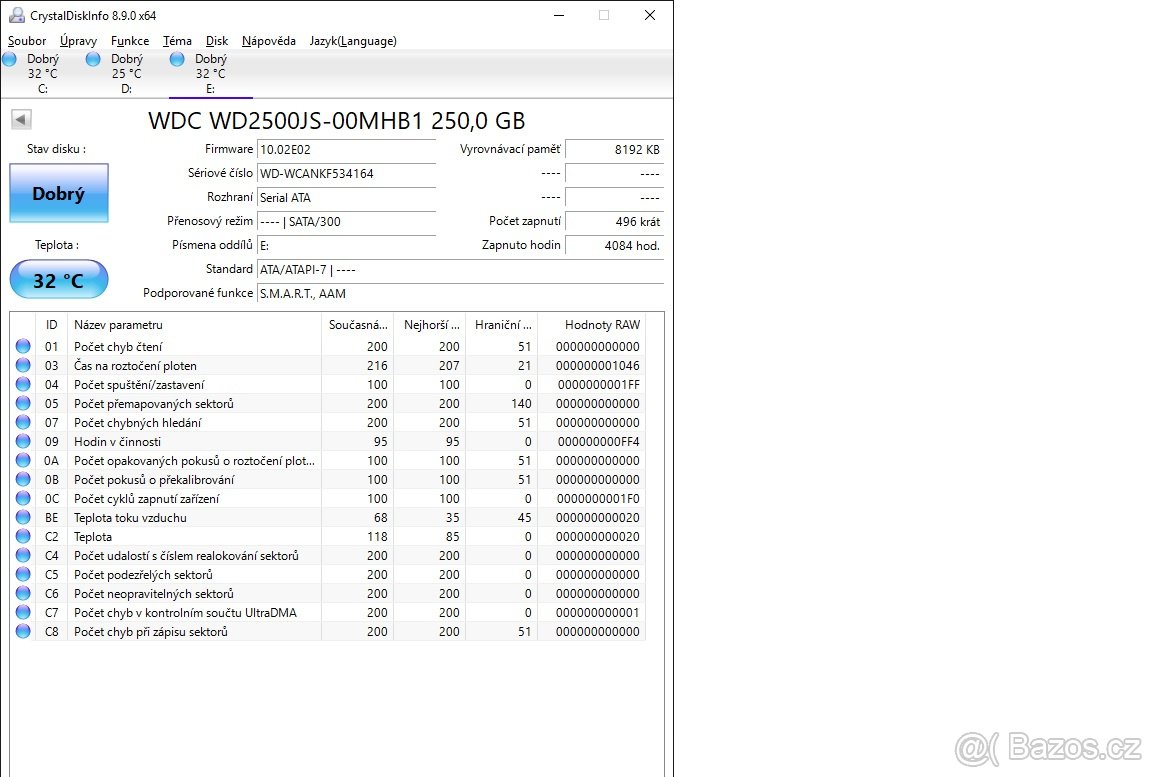Click the back arrow disk navigation icon
The width and height of the screenshot is (1152, 777).
(x=21, y=120)
